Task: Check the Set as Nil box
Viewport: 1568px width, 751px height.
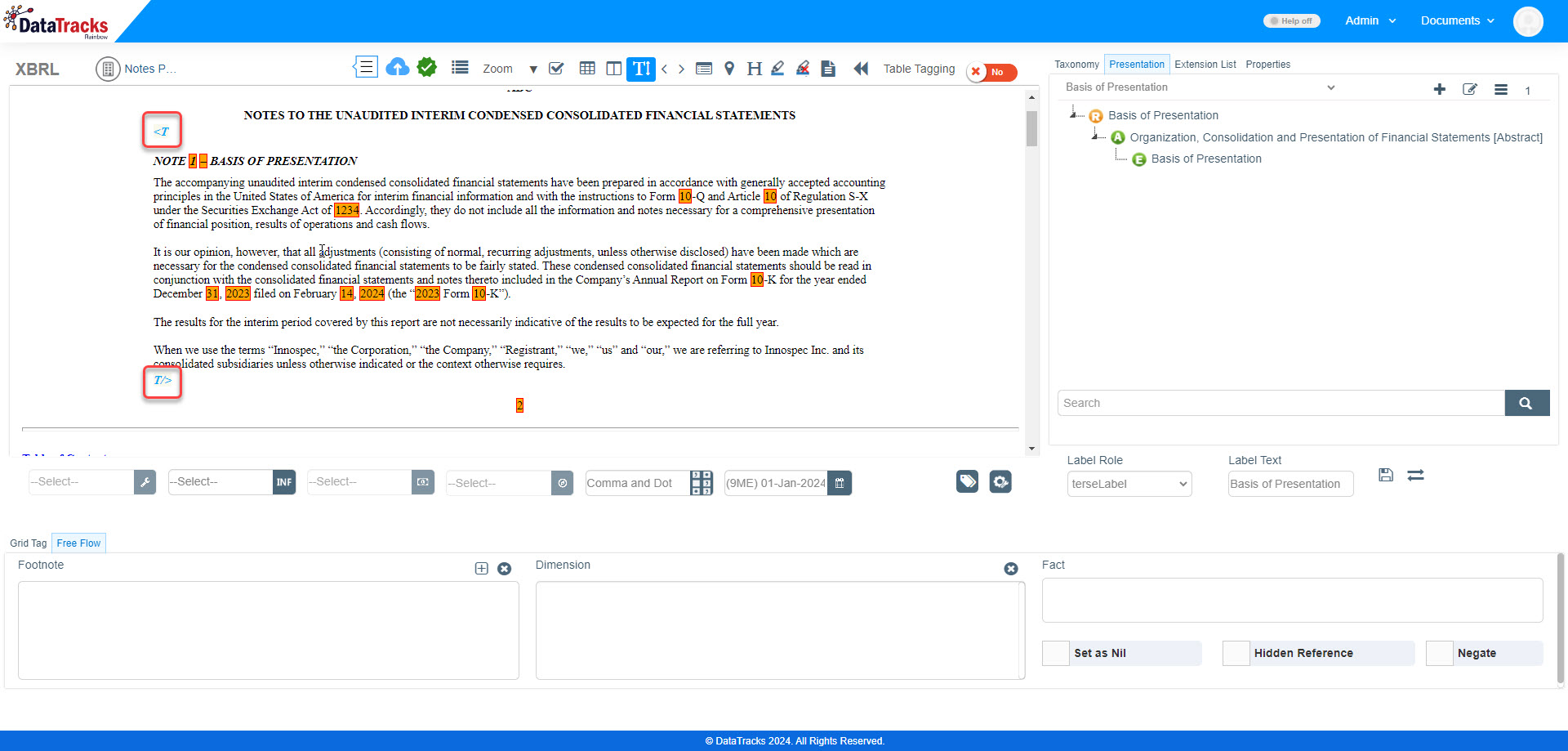Action: [x=1056, y=653]
